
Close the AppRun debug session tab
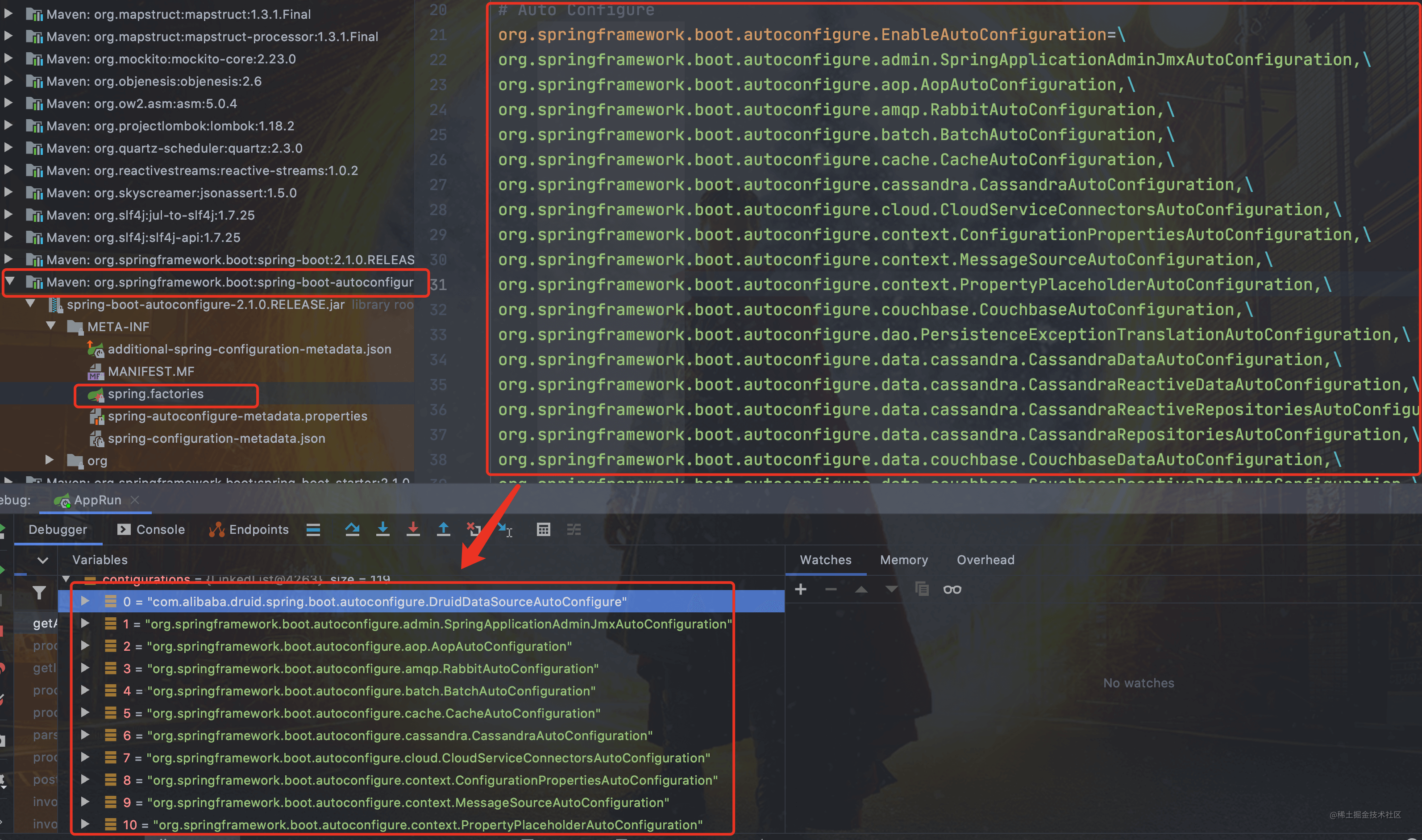[135, 500]
